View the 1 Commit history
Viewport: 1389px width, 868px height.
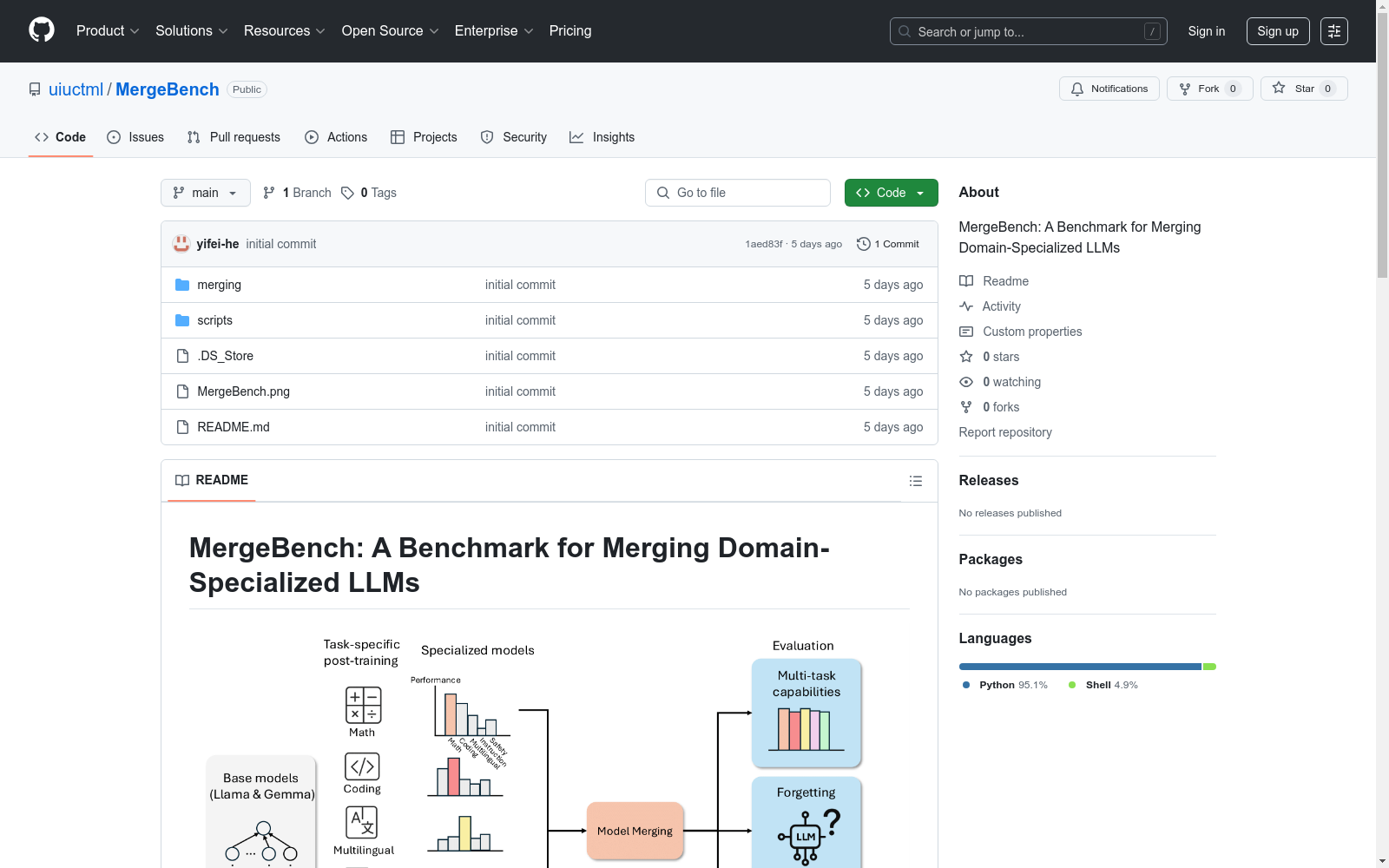pyautogui.click(x=888, y=244)
